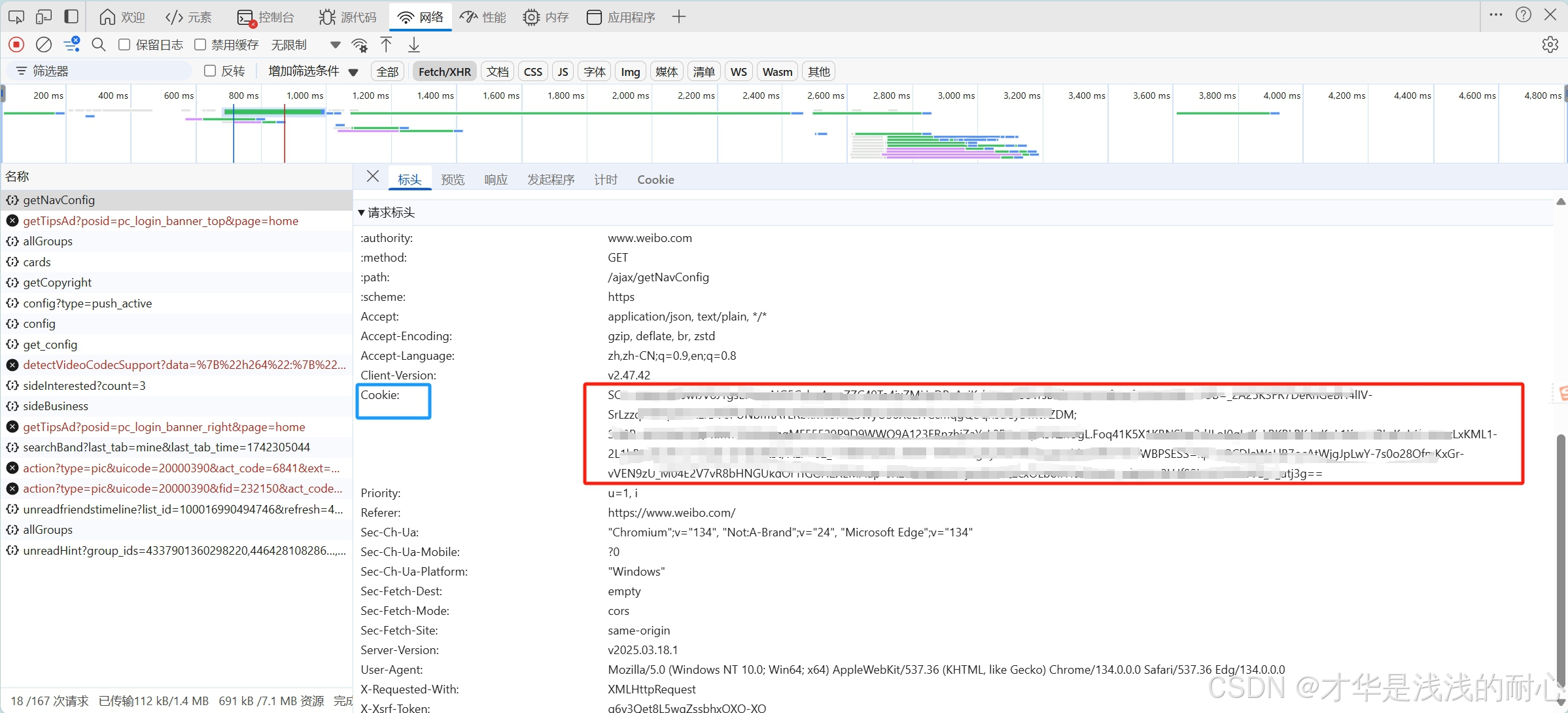Export requests as HAR file

tap(413, 44)
